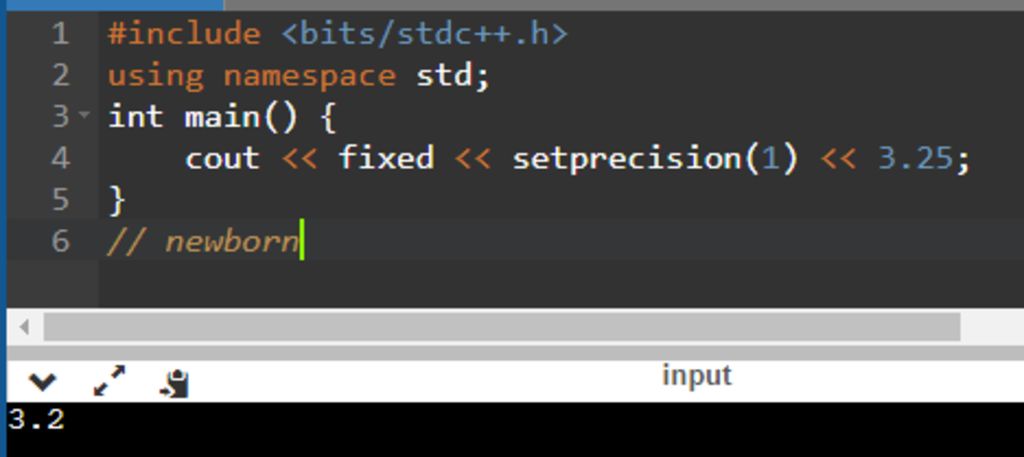Screen dimensions: 1024x457
Task: Expand the console to fullscreen
Action: pyautogui.click(x=108, y=381)
